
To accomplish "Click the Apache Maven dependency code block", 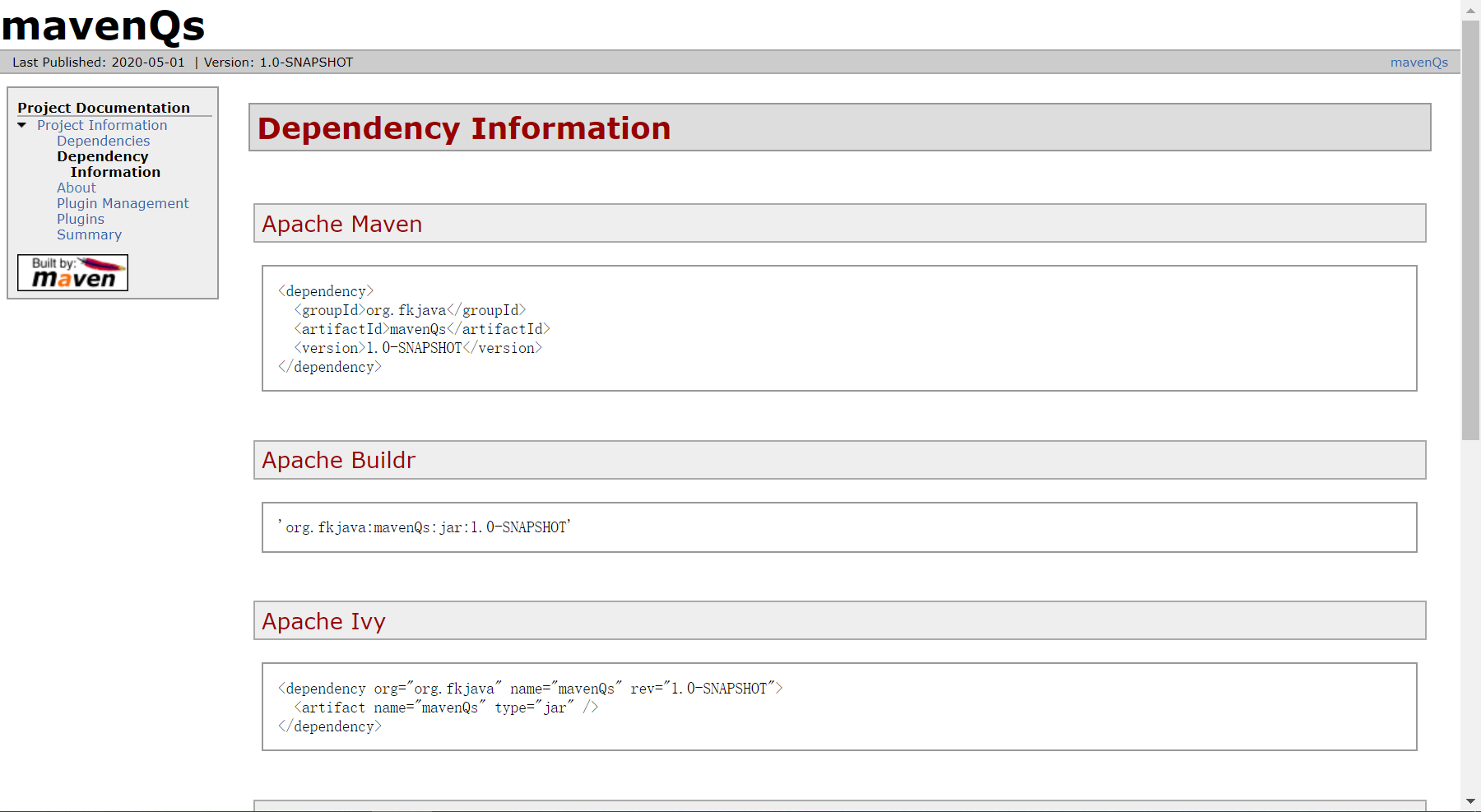I will (x=838, y=328).
